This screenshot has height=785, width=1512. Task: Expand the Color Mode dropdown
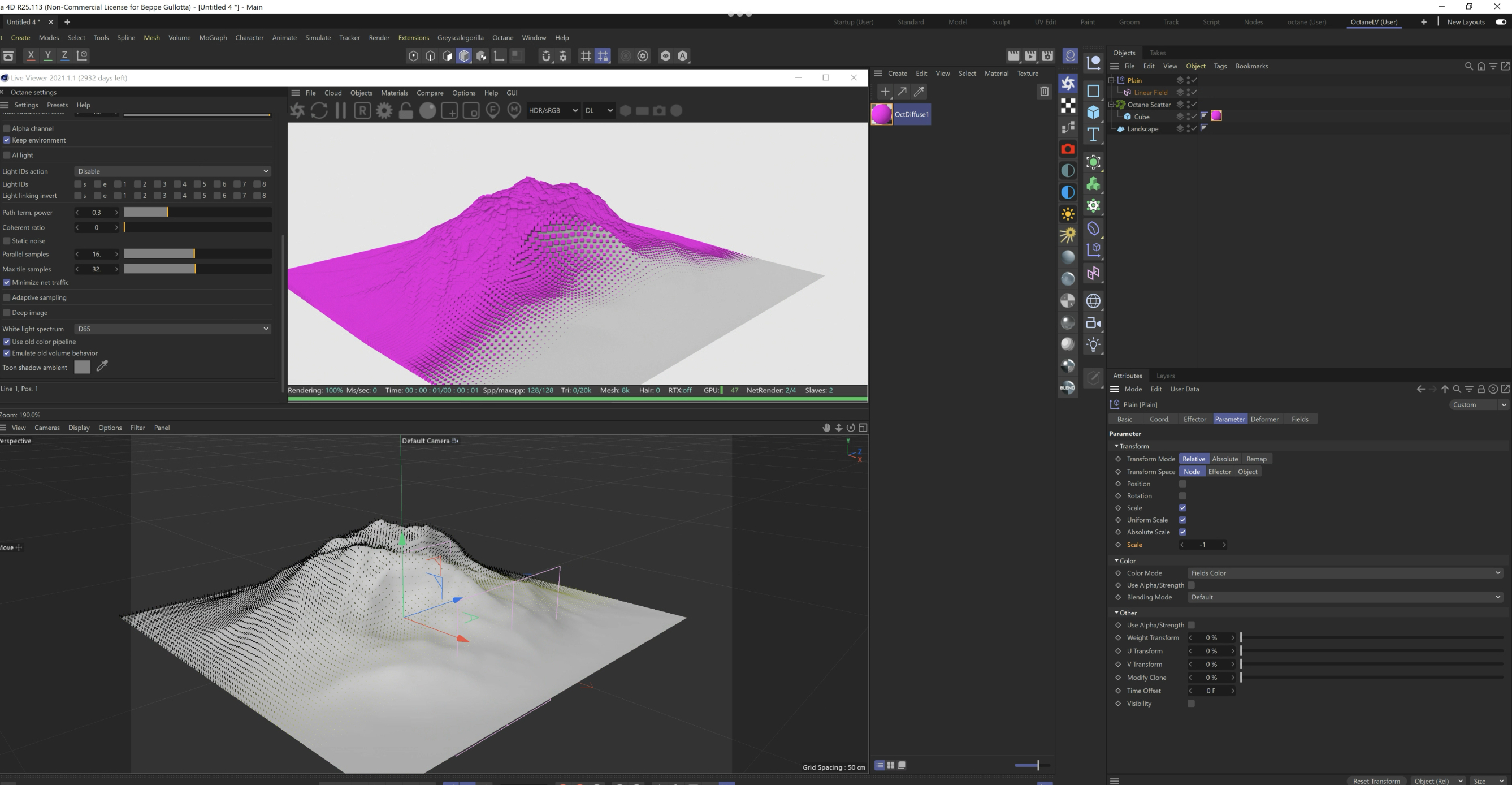tap(1344, 573)
